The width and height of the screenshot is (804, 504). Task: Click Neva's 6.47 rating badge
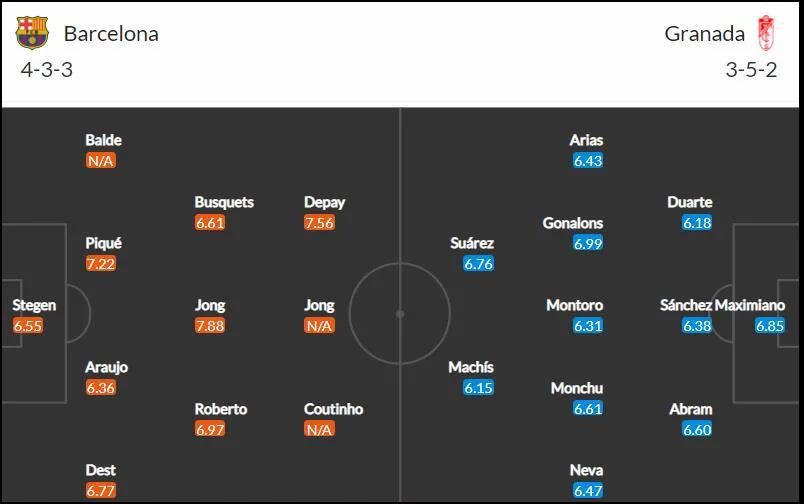[588, 491]
